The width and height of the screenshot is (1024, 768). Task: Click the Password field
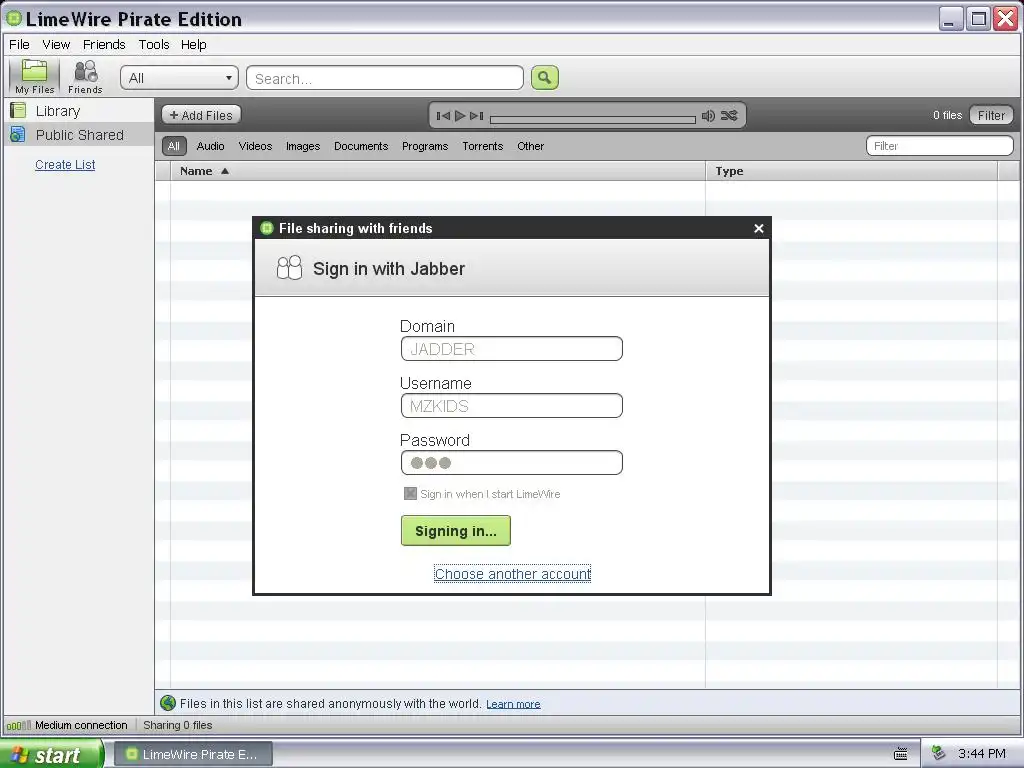click(512, 462)
